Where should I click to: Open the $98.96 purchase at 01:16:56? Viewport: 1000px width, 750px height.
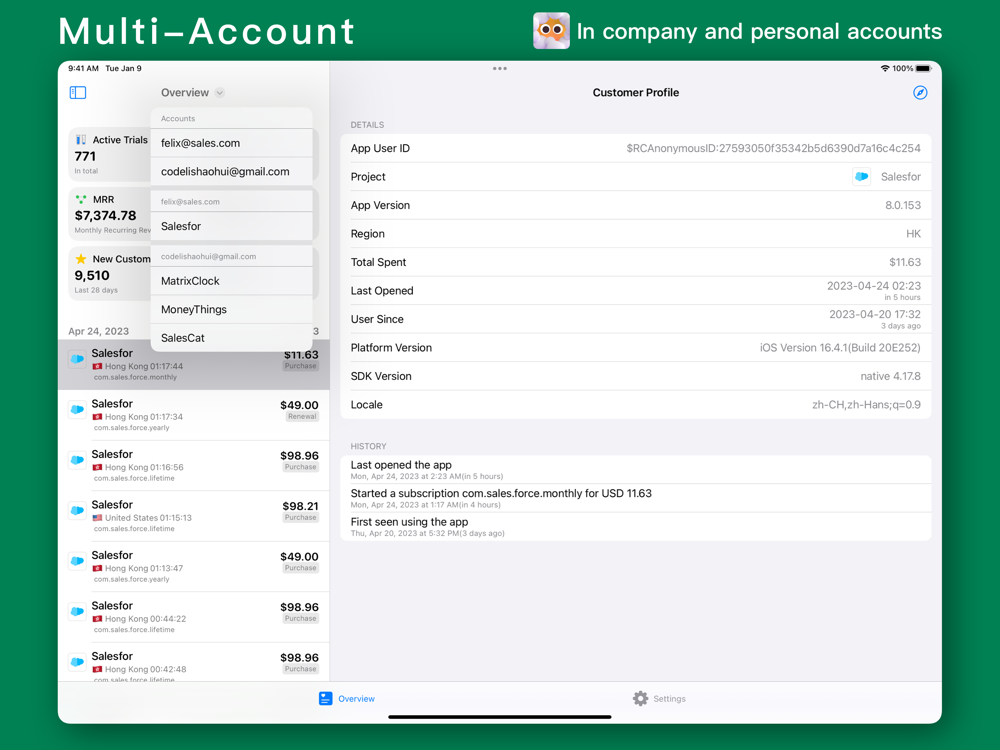coord(194,466)
